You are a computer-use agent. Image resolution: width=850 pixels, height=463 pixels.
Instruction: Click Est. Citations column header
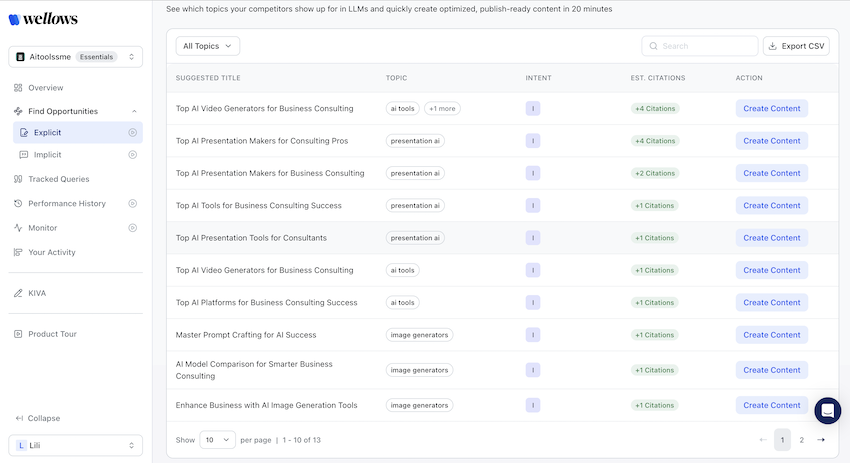coord(658,78)
